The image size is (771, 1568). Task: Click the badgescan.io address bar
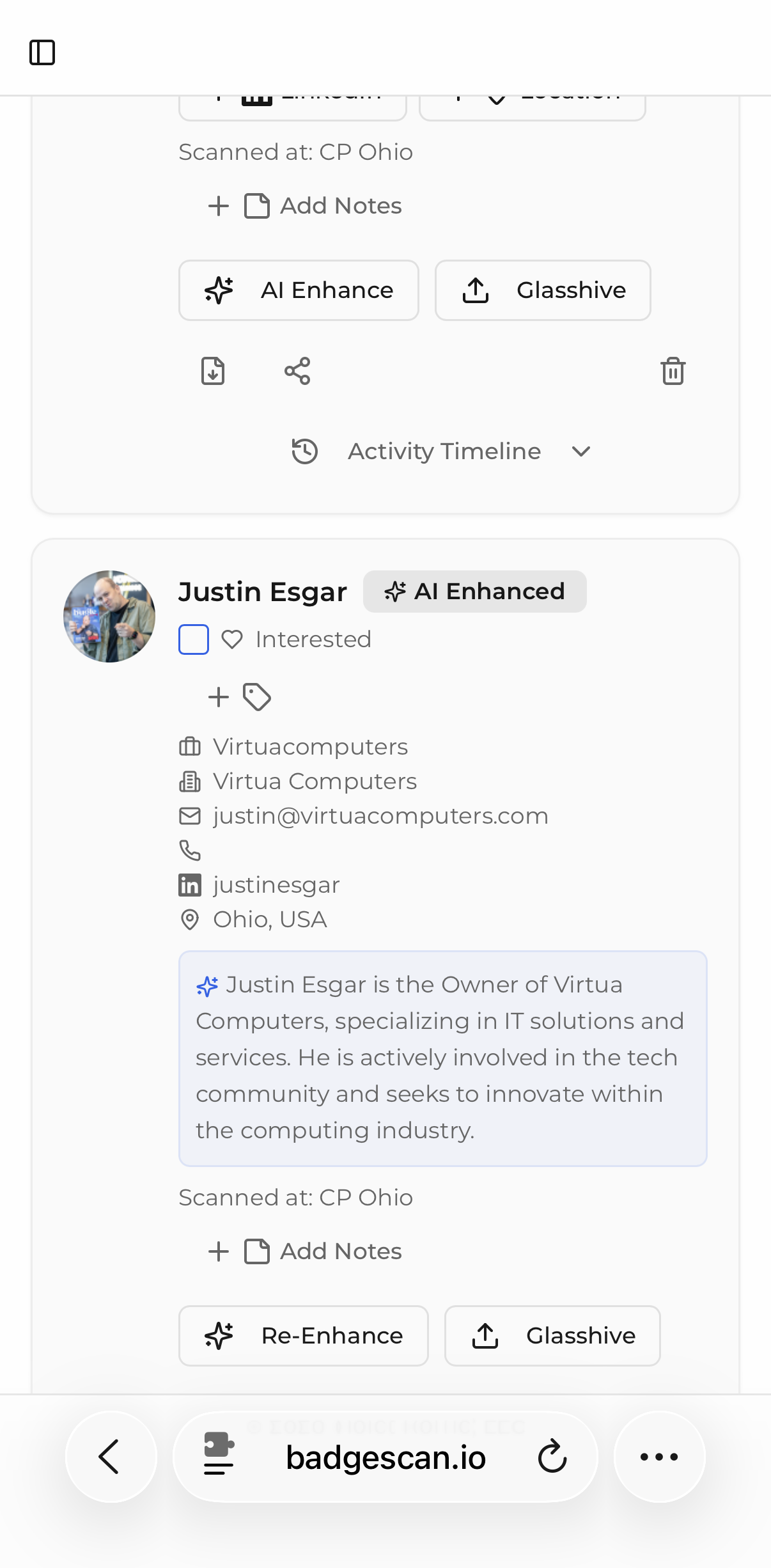(385, 1458)
